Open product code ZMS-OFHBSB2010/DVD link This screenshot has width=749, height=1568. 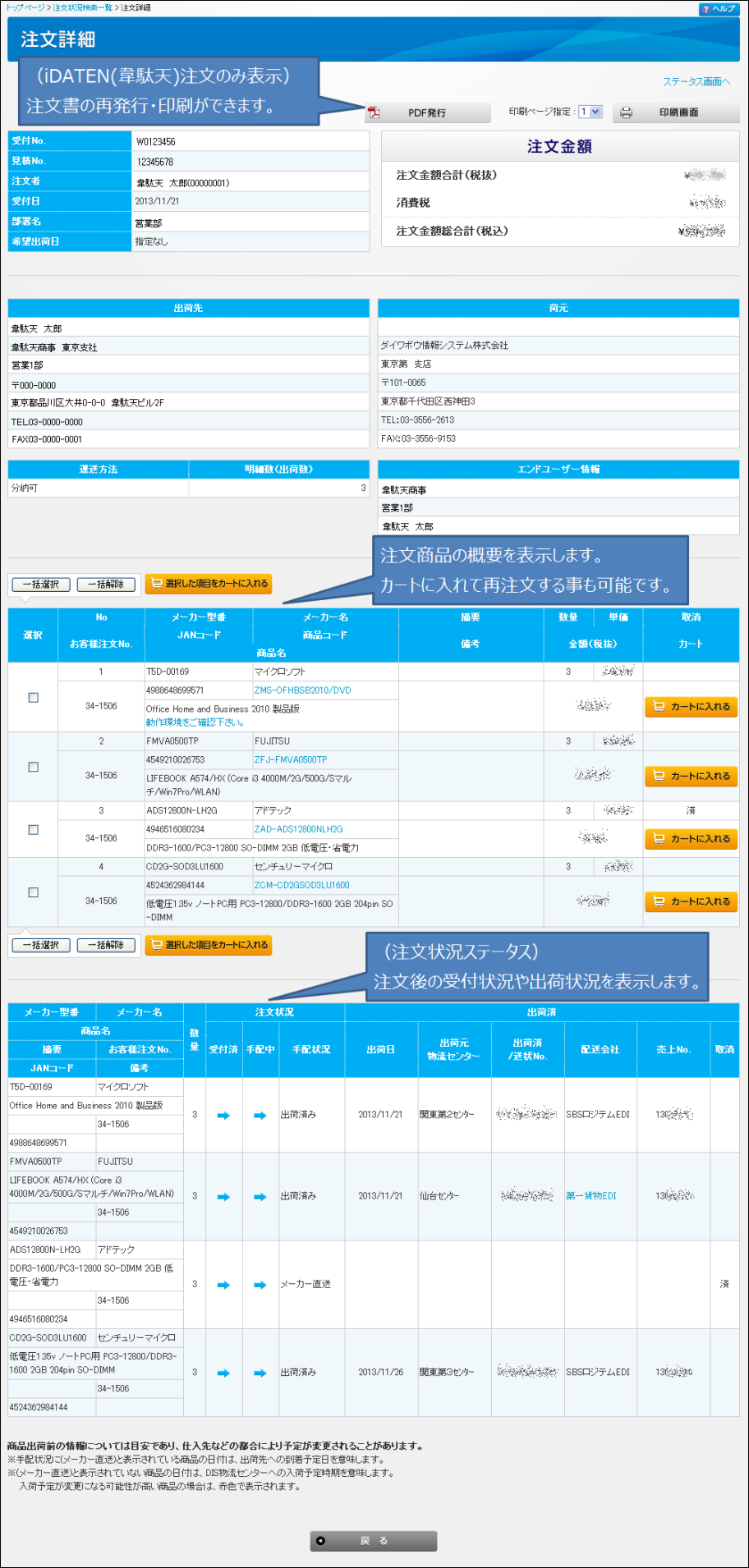tap(302, 690)
